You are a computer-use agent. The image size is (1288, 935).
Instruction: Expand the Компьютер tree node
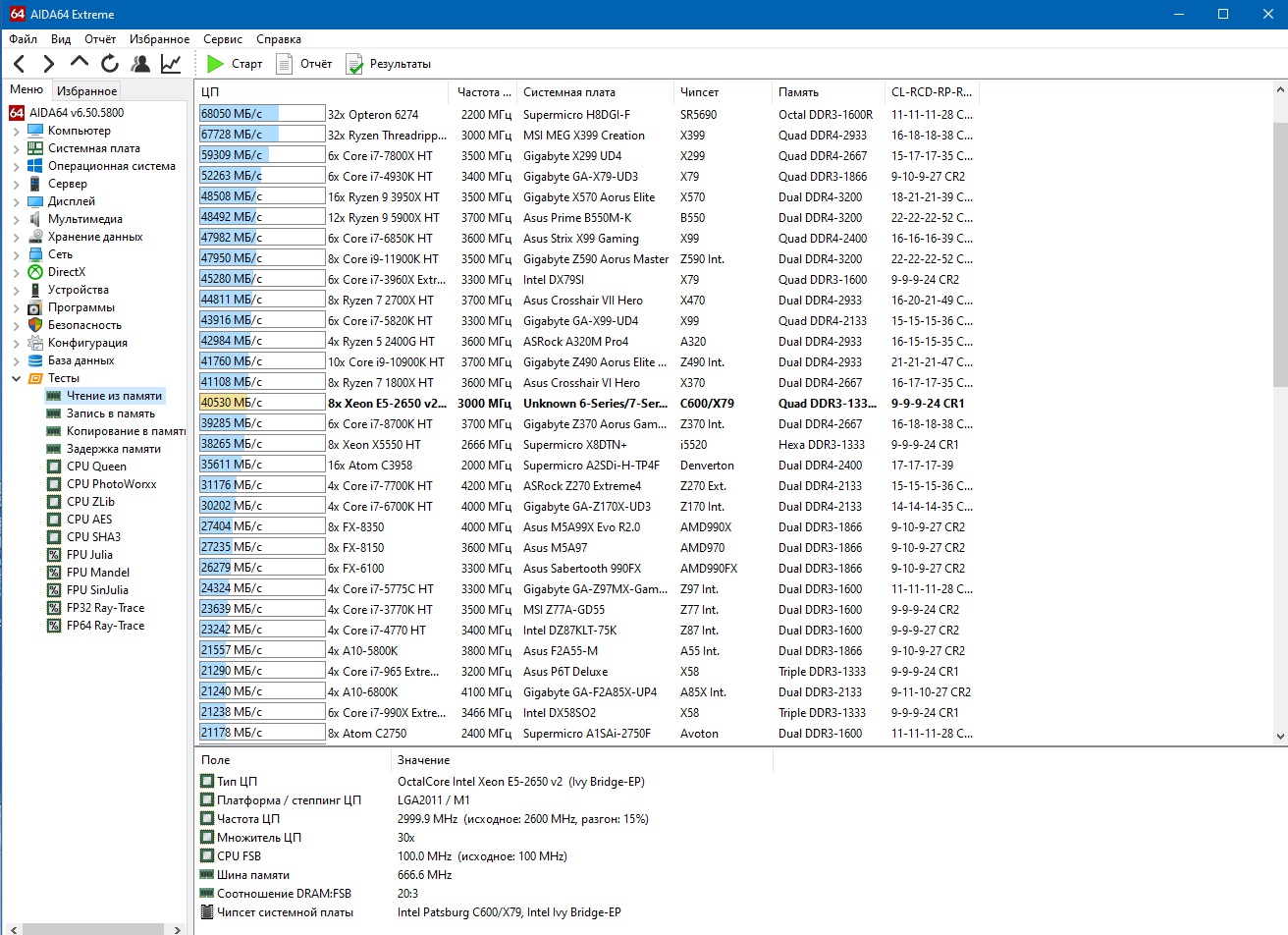16,132
